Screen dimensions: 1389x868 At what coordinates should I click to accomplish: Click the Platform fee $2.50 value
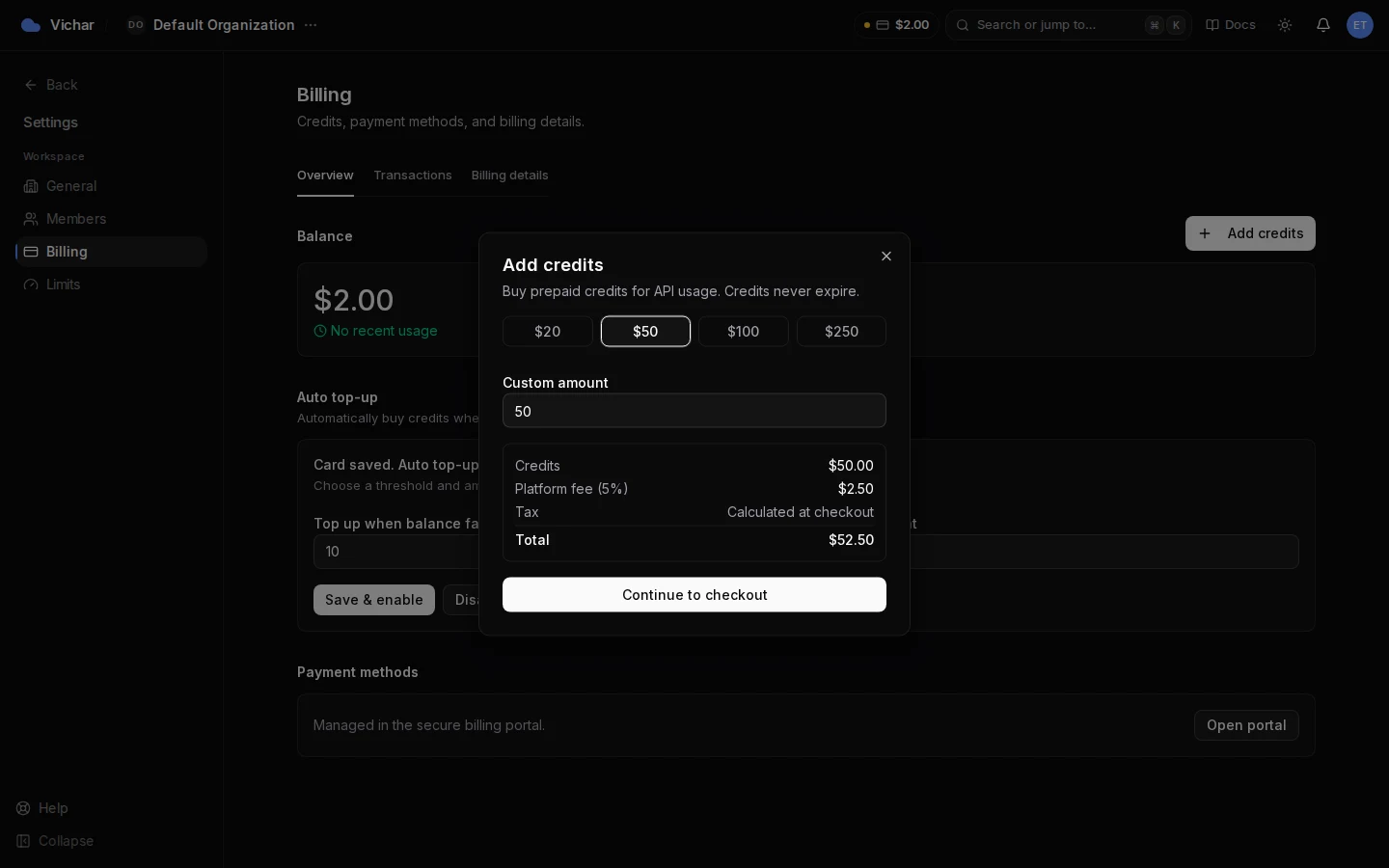(856, 489)
